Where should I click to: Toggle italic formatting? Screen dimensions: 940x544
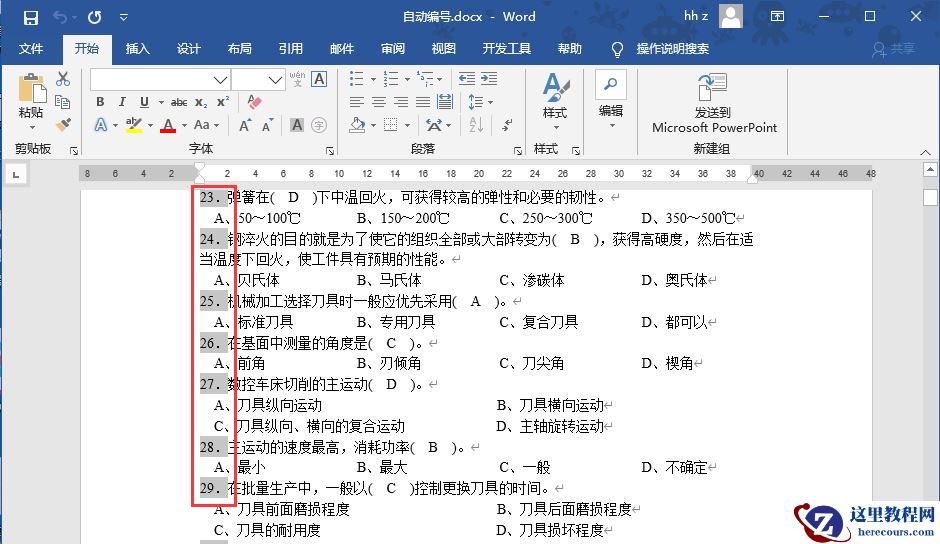(x=122, y=102)
